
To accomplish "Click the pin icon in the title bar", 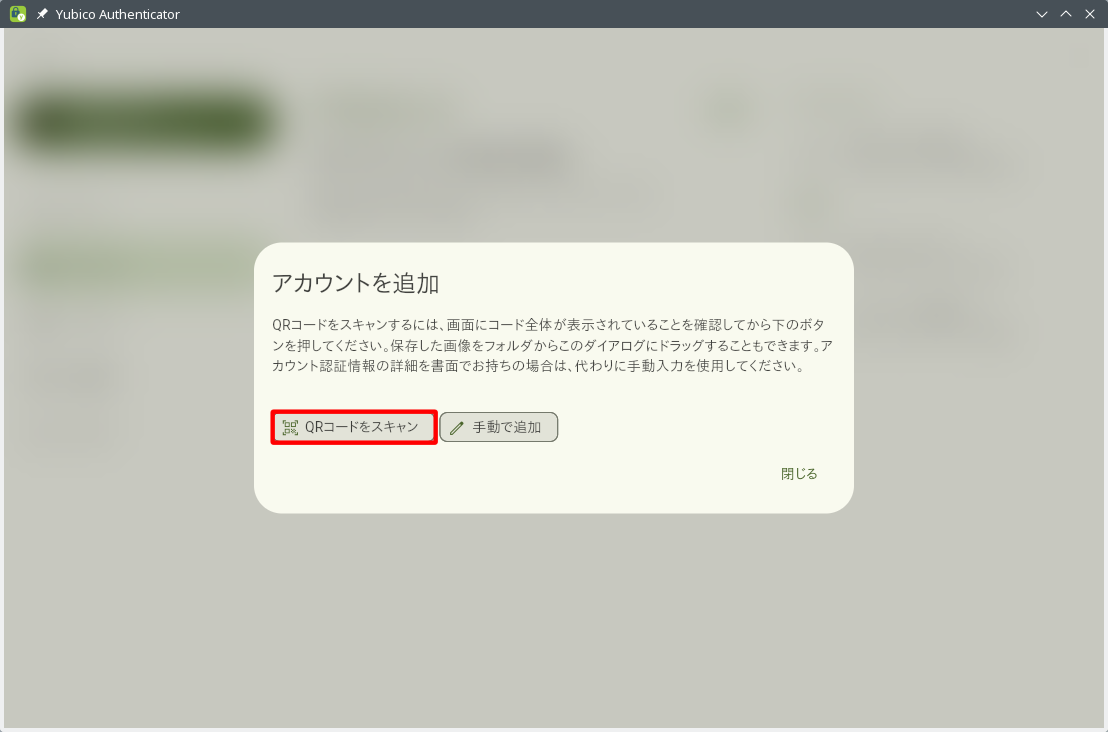I will pos(41,14).
